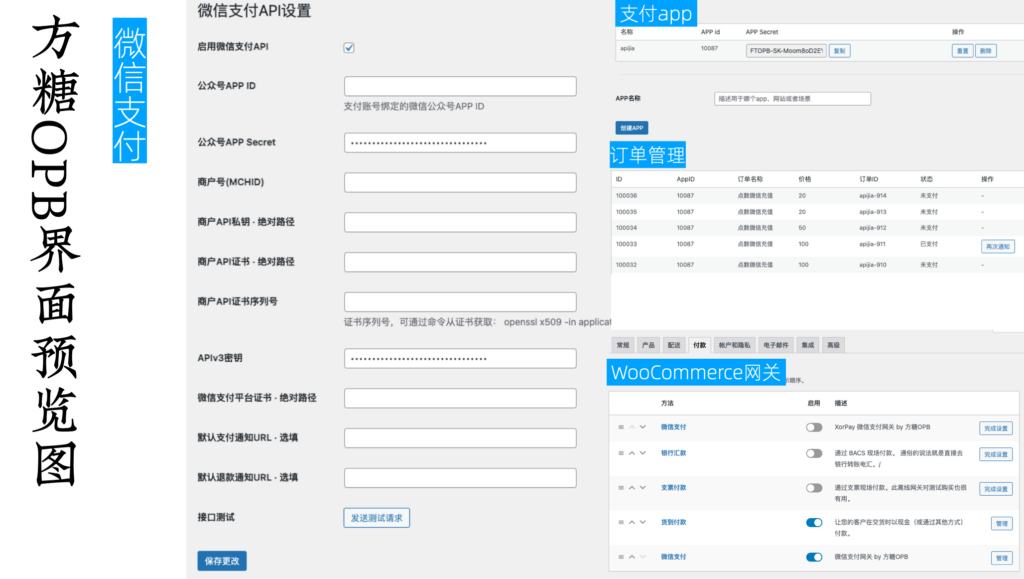The width and height of the screenshot is (1024, 579).
Task: Move the 货到付款 gateway up
Action: click(630, 522)
